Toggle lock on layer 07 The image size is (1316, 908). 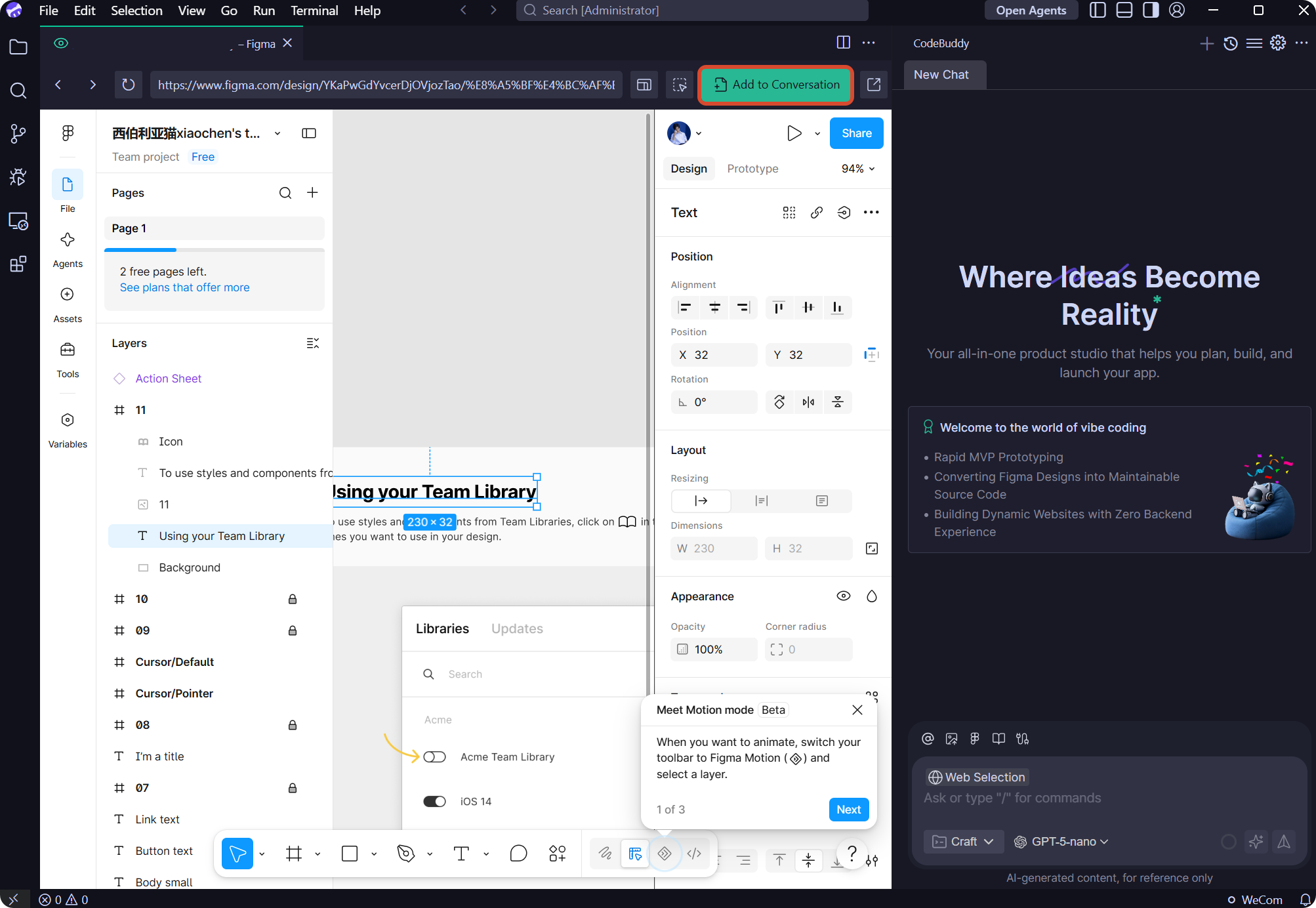[x=293, y=788]
